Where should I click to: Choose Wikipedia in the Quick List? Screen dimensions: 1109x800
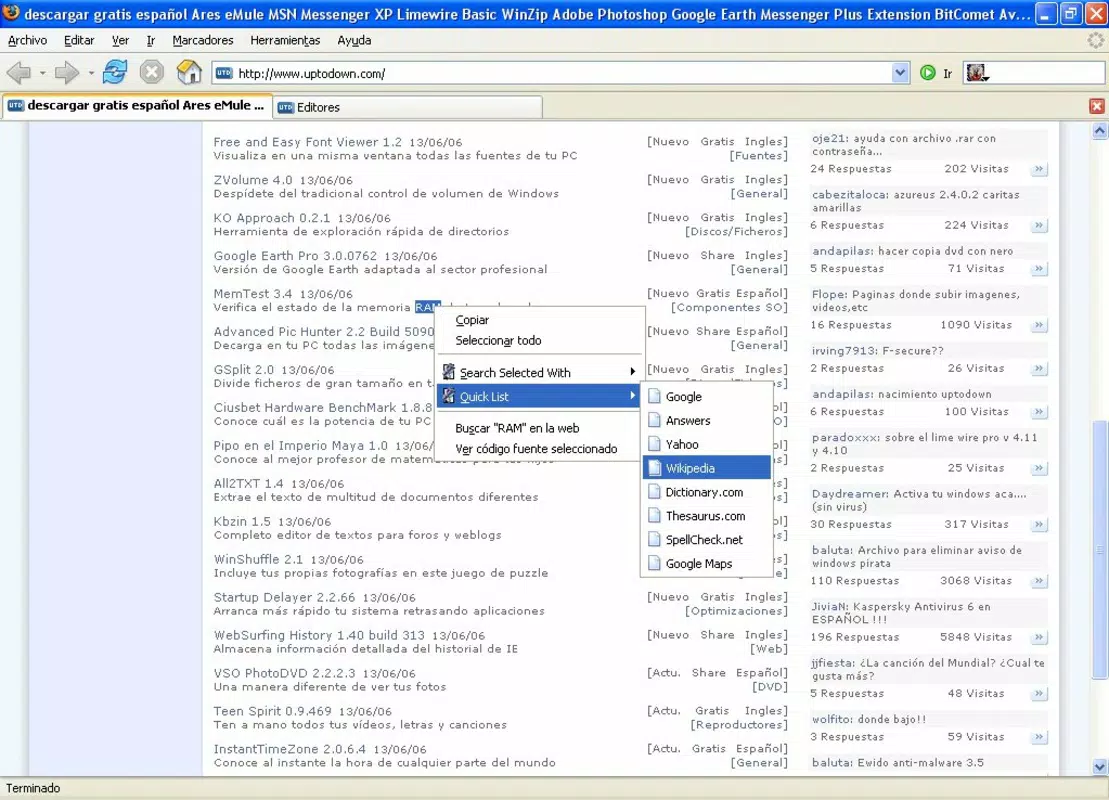[x=707, y=468]
